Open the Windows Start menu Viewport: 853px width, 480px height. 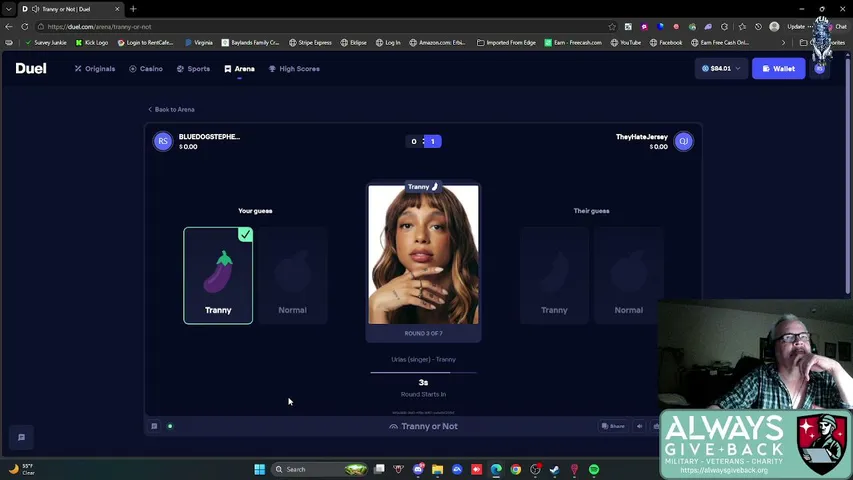[x=259, y=469]
